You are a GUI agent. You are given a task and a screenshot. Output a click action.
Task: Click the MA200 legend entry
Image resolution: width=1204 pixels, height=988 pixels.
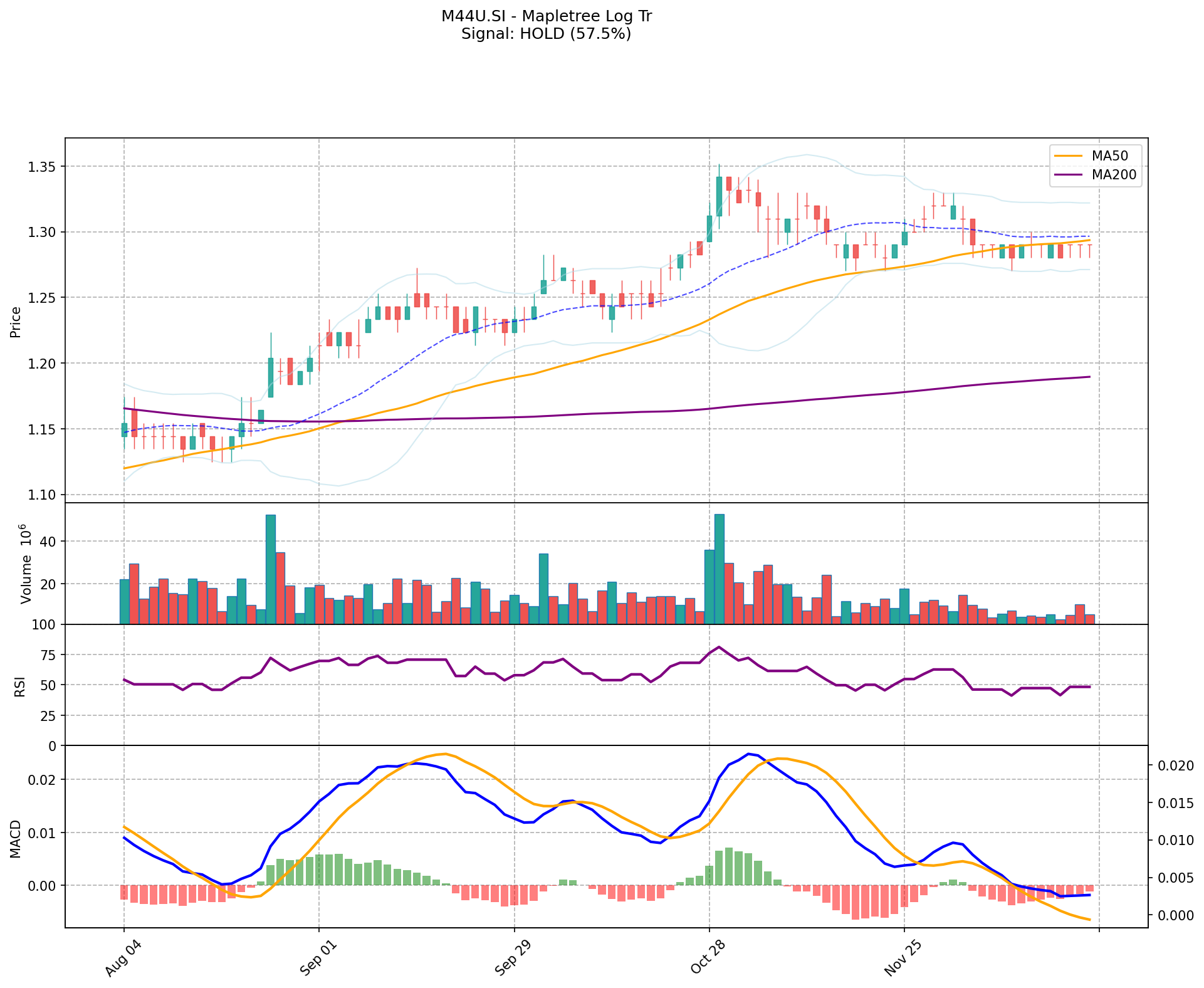(x=1114, y=175)
